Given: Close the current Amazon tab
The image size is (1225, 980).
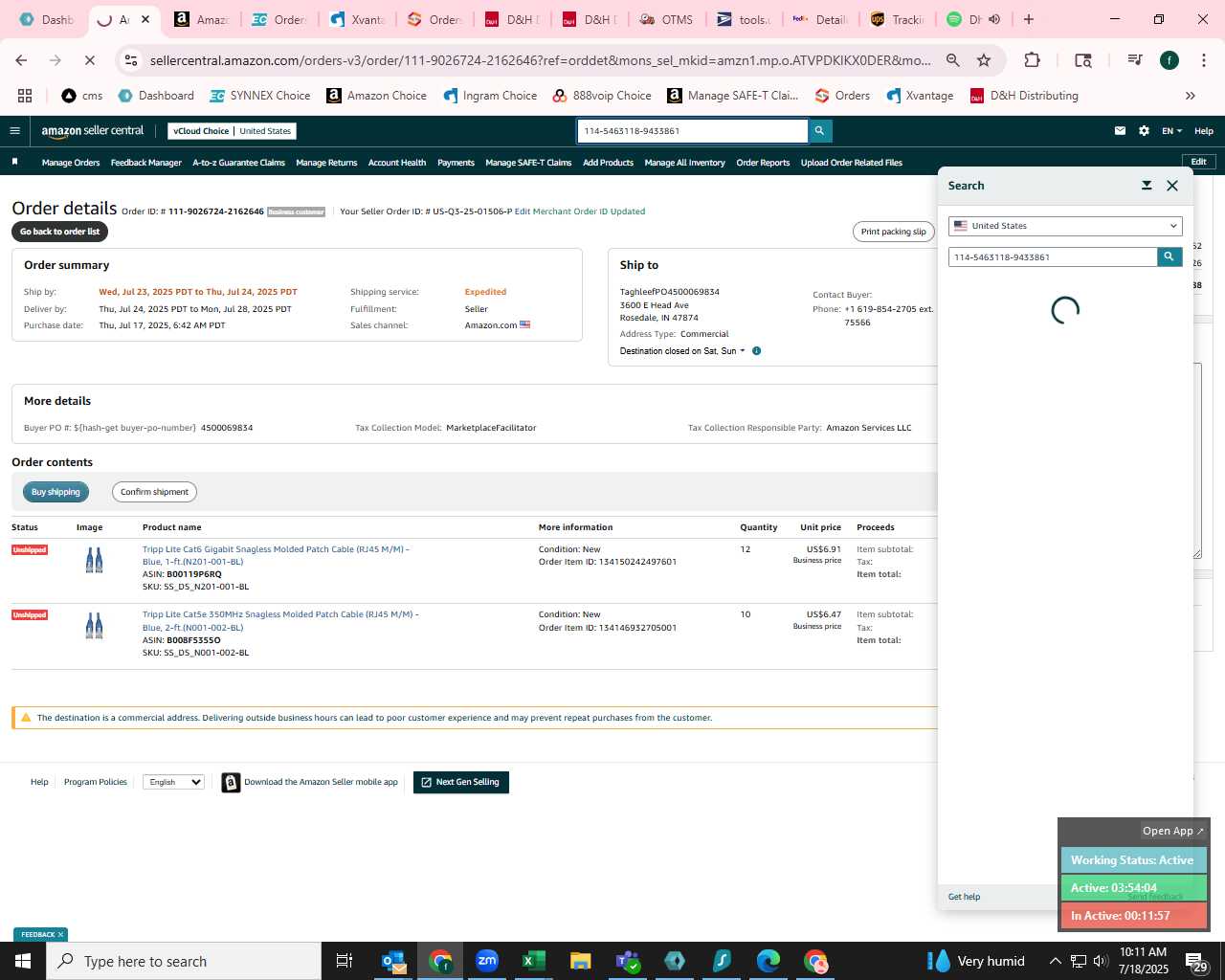Looking at the screenshot, I should click(145, 19).
